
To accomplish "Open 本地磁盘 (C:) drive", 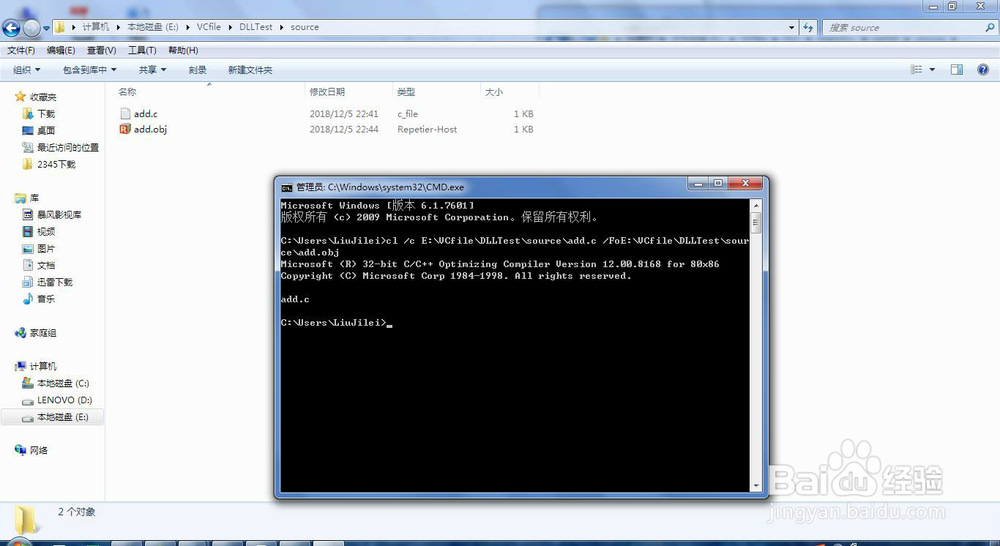I will point(63,383).
